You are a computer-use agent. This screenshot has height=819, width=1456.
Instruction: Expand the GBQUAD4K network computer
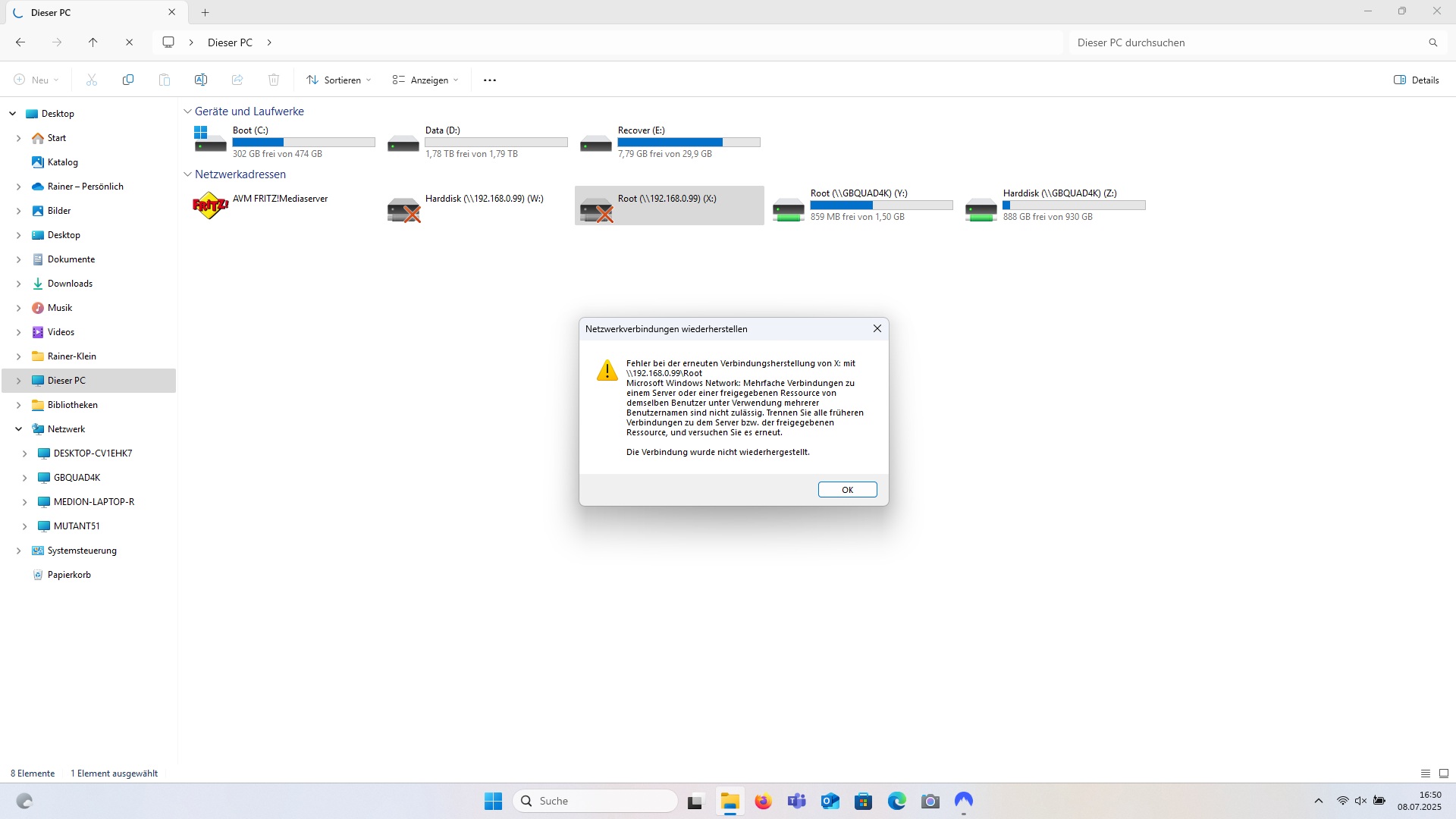coord(24,478)
